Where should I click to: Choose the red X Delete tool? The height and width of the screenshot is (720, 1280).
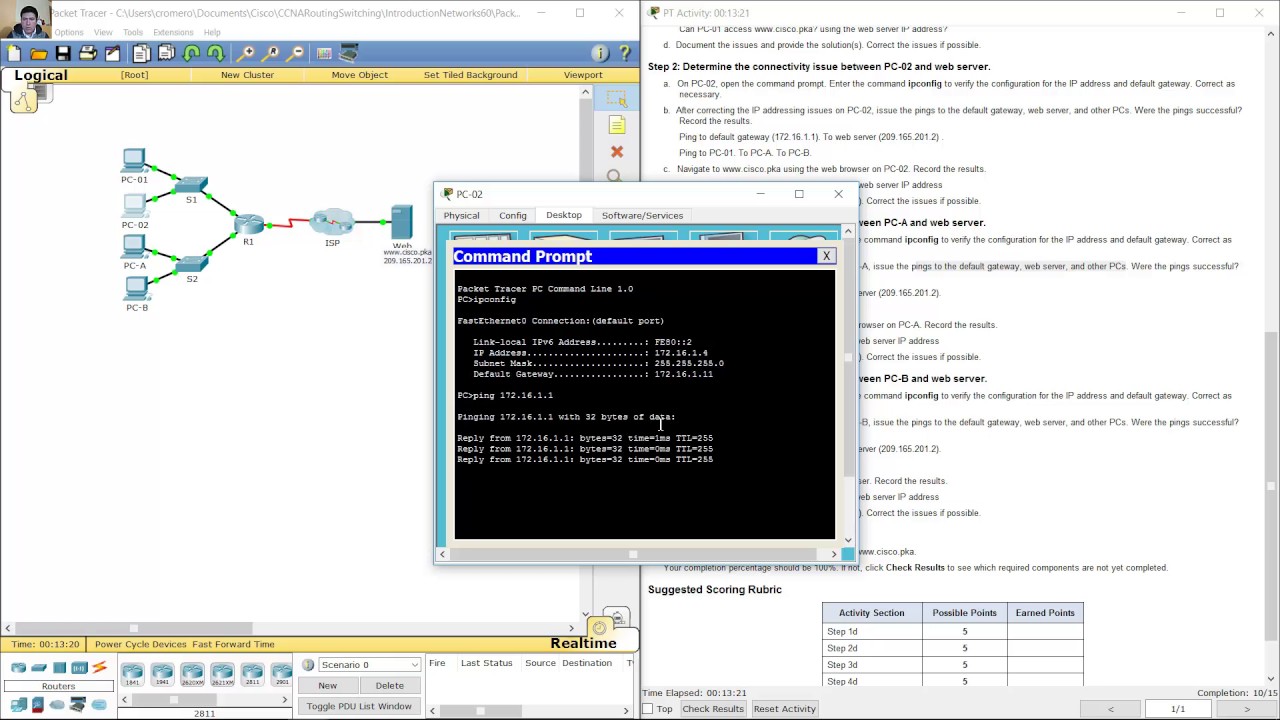point(617,151)
